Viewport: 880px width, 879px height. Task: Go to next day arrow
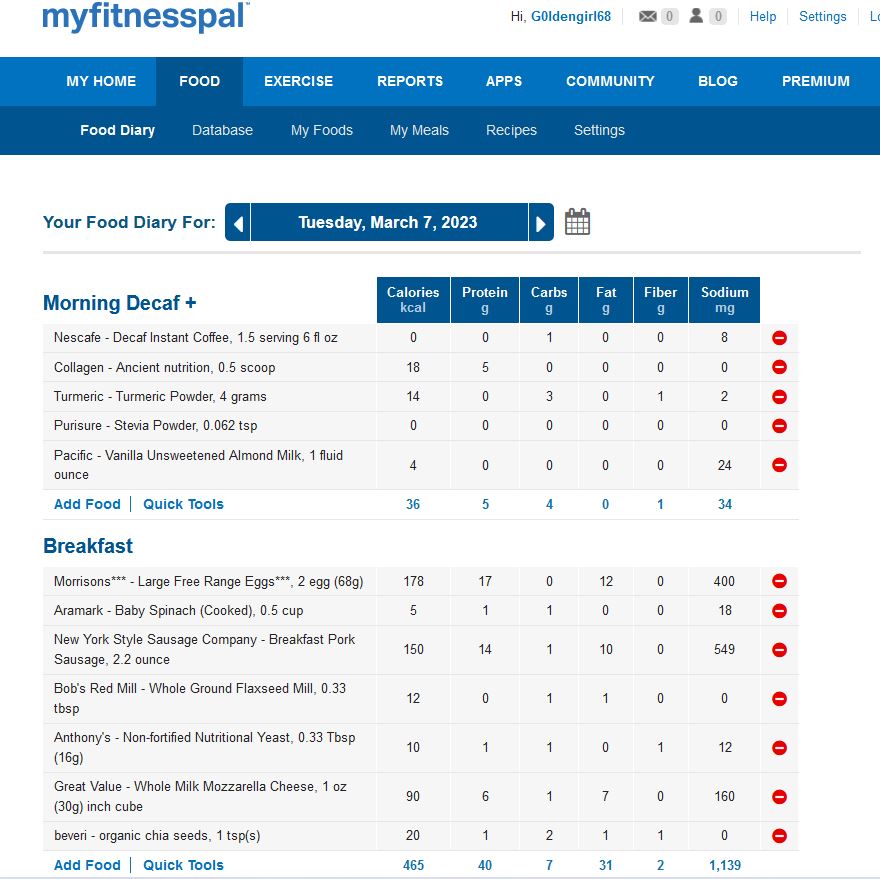[x=541, y=222]
